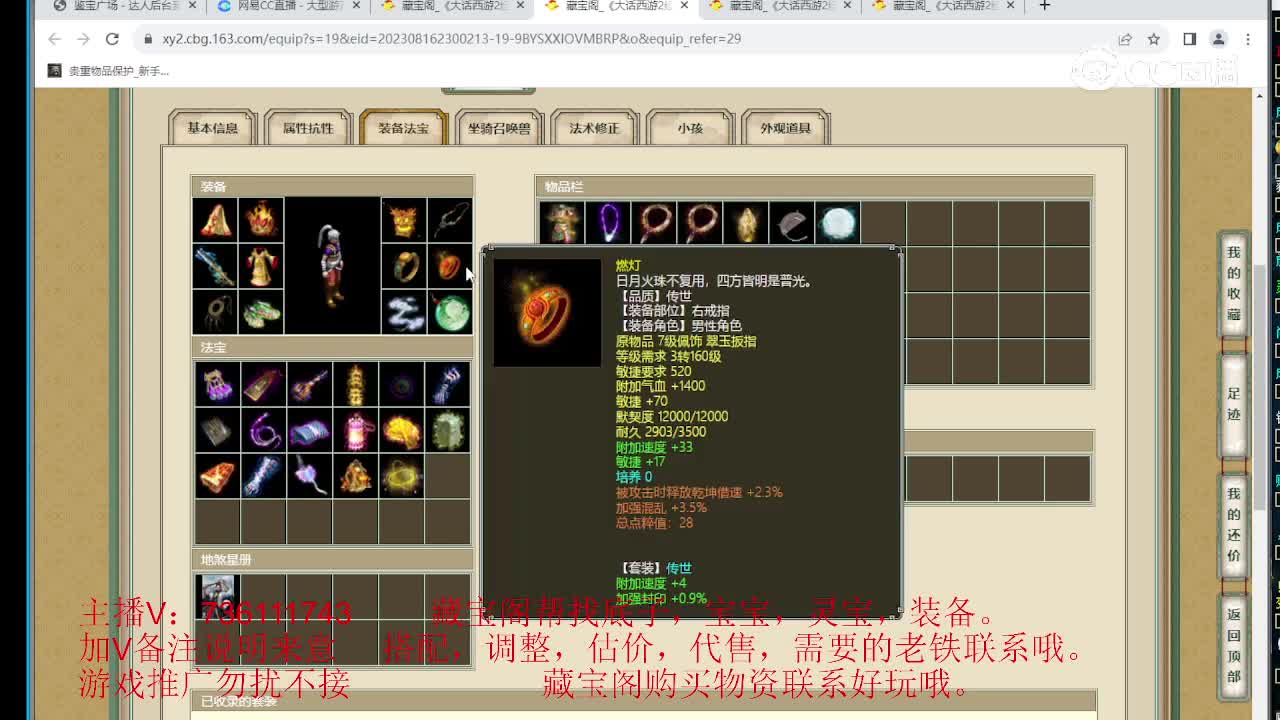Image resolution: width=1280 pixels, height=720 pixels.
Task: Select the orange ring equipment slot
Action: pos(450,266)
